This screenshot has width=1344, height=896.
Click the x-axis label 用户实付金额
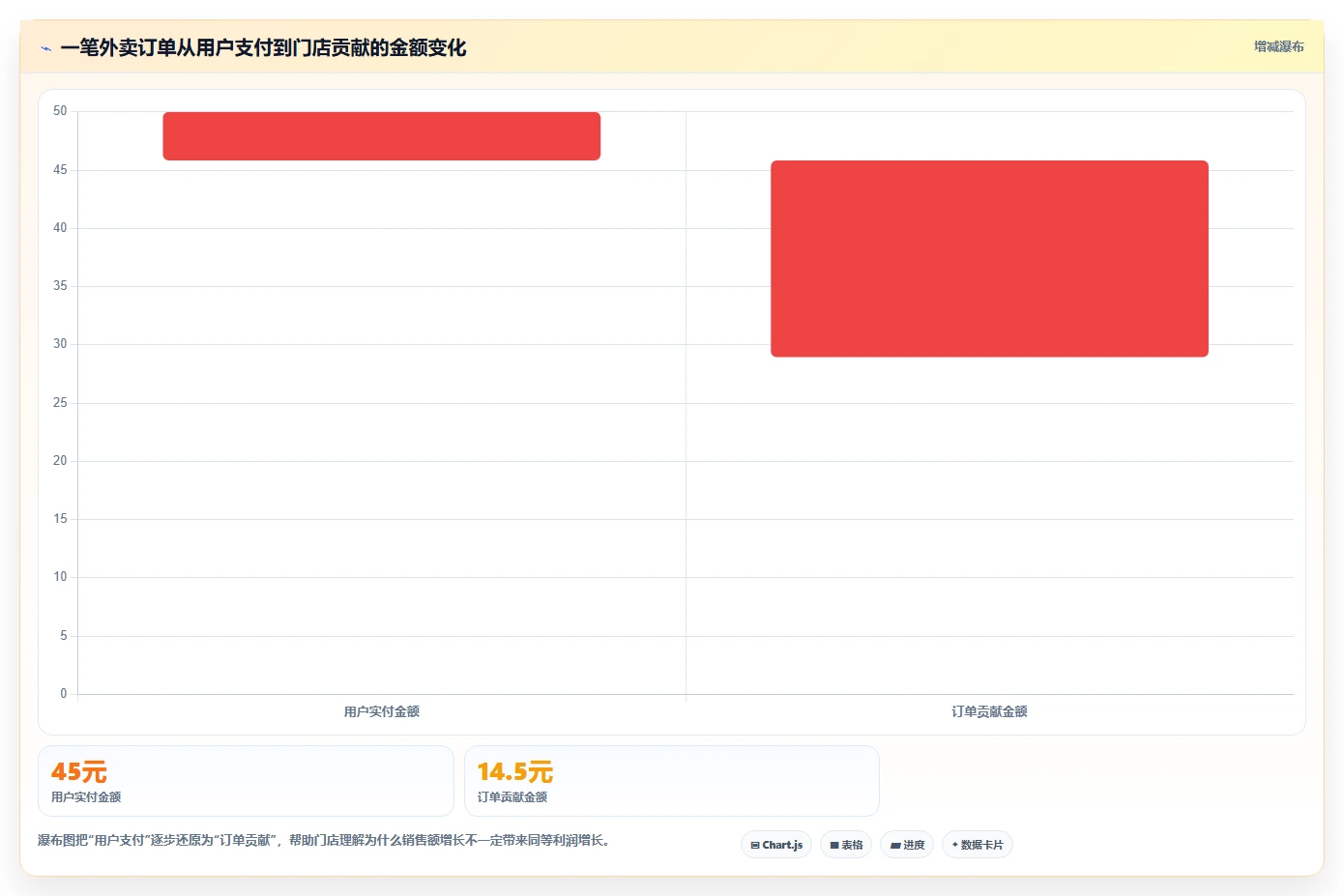(x=382, y=711)
